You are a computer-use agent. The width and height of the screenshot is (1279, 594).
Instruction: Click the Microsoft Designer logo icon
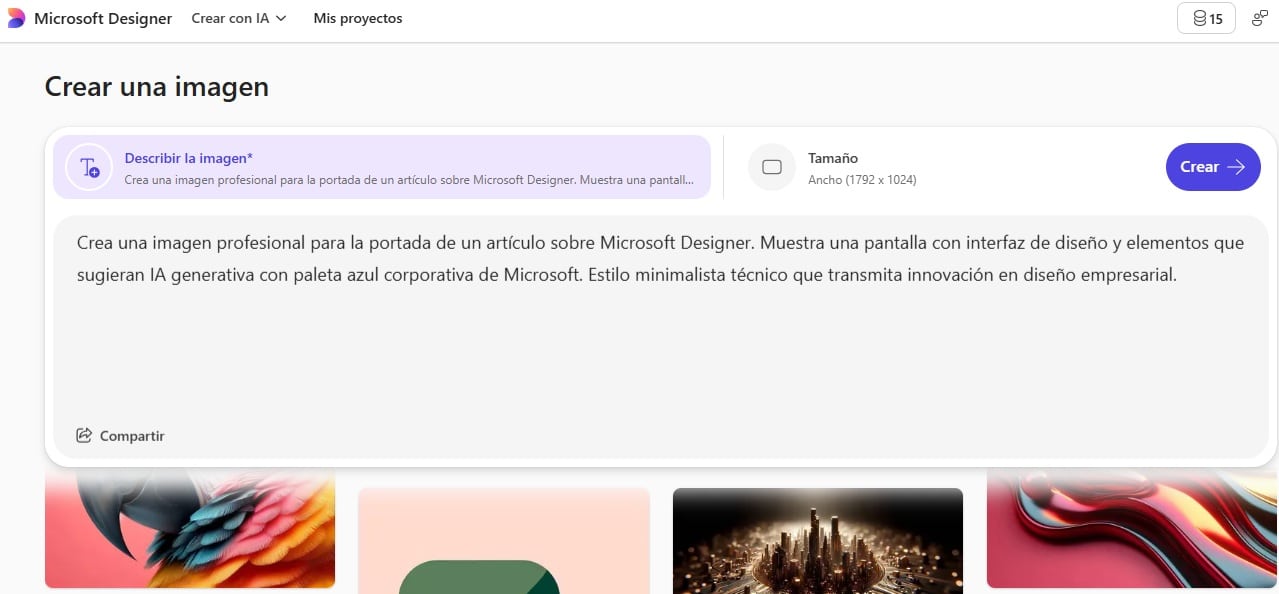click(x=16, y=18)
